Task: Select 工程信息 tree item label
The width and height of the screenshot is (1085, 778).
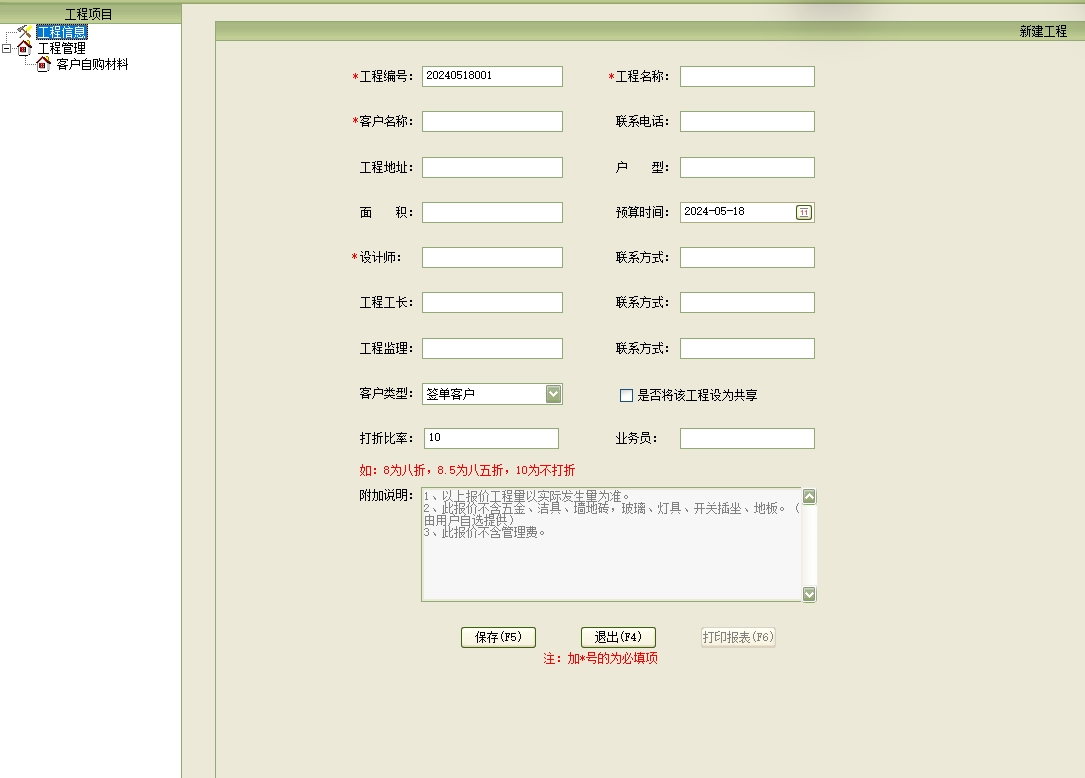Action: pos(62,32)
